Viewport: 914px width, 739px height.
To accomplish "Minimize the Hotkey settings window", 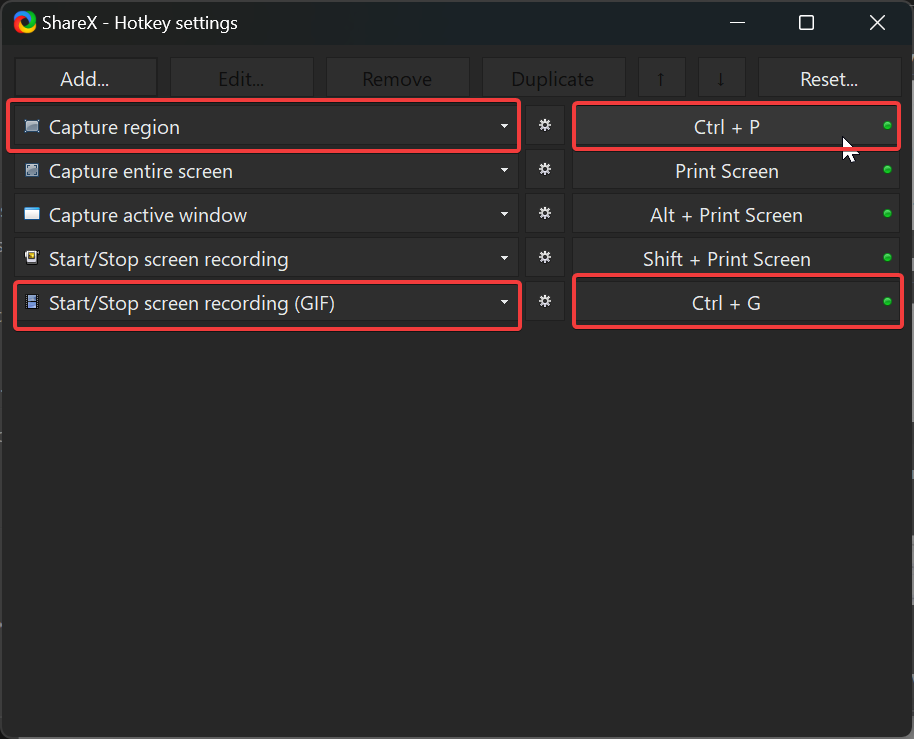I will coord(737,23).
